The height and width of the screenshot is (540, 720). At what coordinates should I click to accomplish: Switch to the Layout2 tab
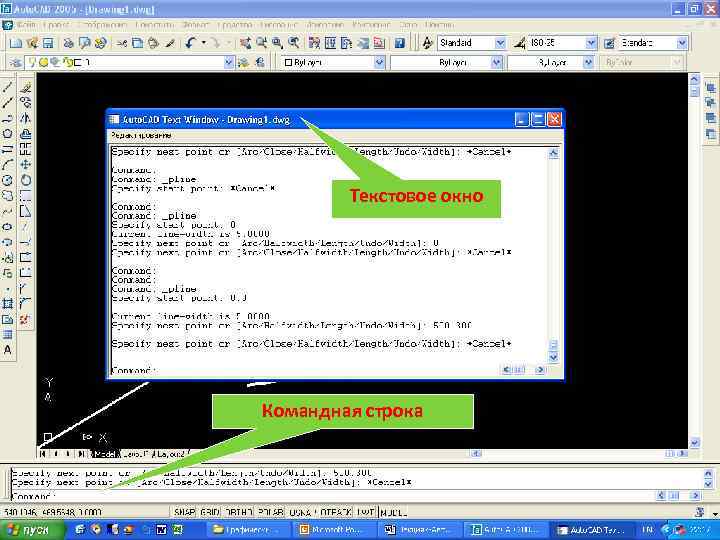point(170,454)
